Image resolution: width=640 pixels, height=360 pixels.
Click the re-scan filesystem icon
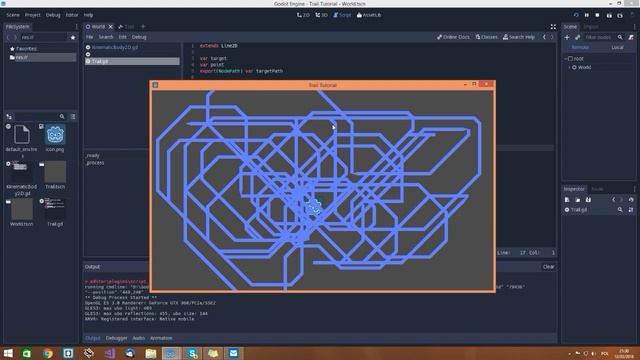pos(9,117)
